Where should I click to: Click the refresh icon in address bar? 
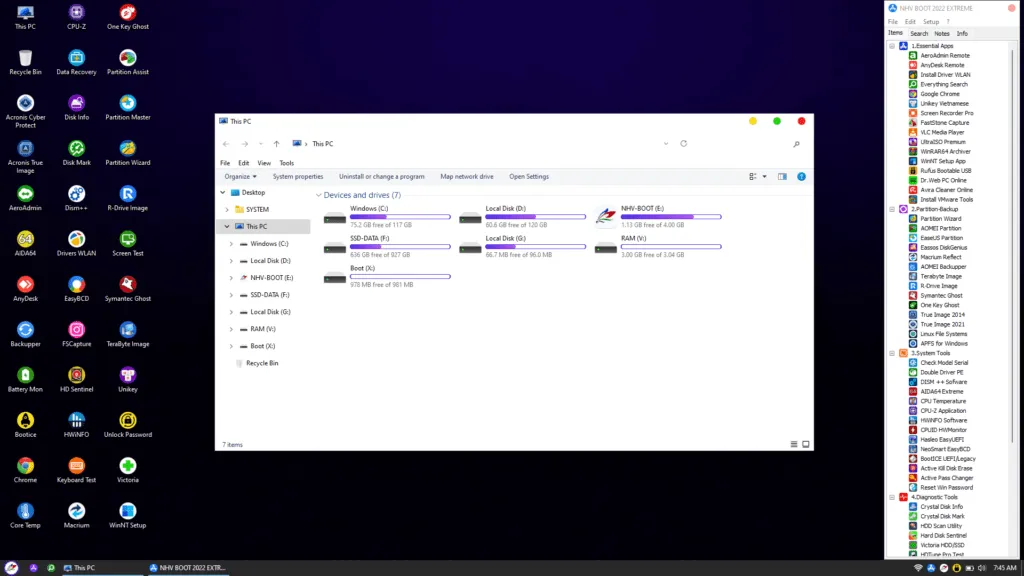pyautogui.click(x=683, y=144)
